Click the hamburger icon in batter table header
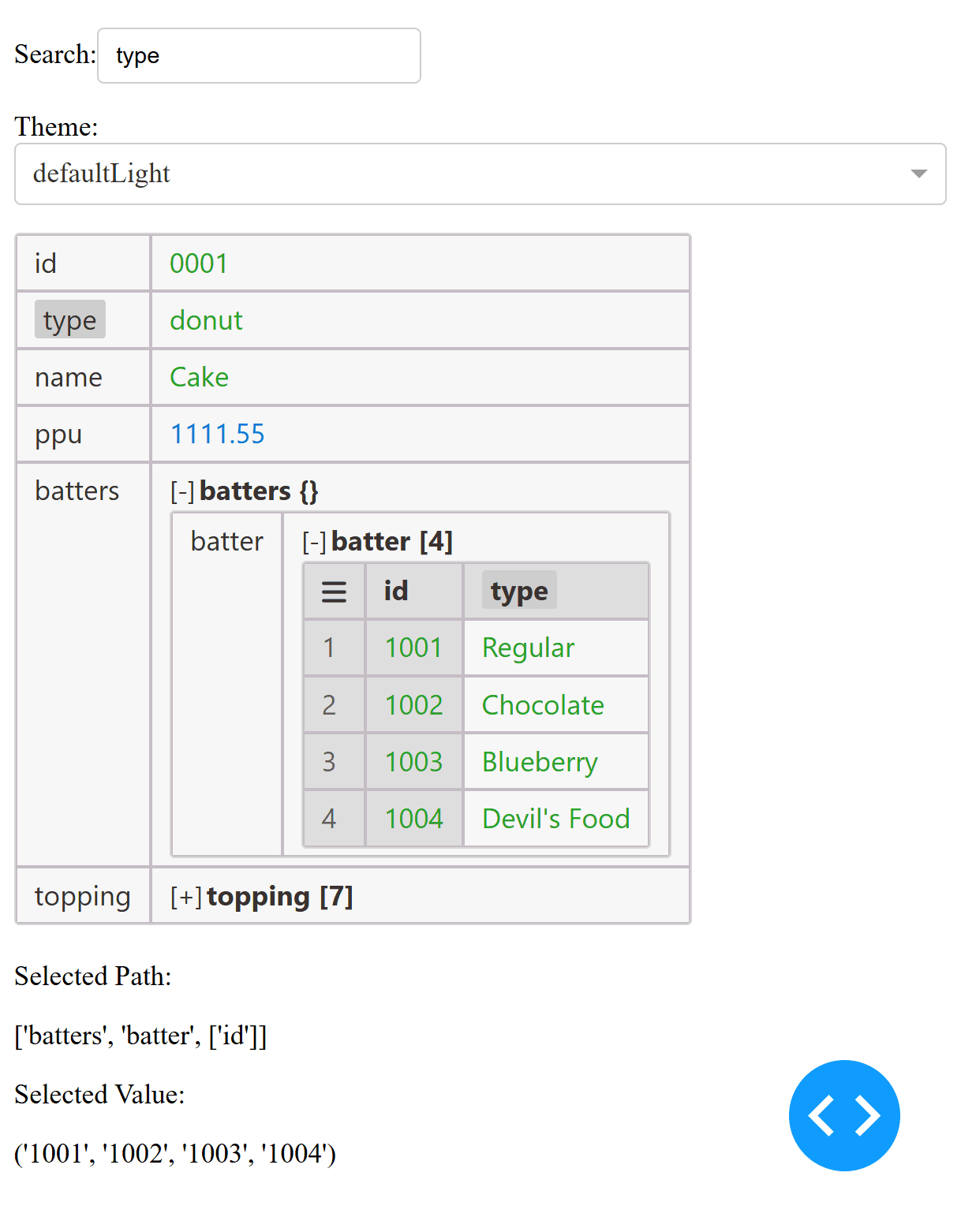The image size is (961, 1232). (333, 590)
